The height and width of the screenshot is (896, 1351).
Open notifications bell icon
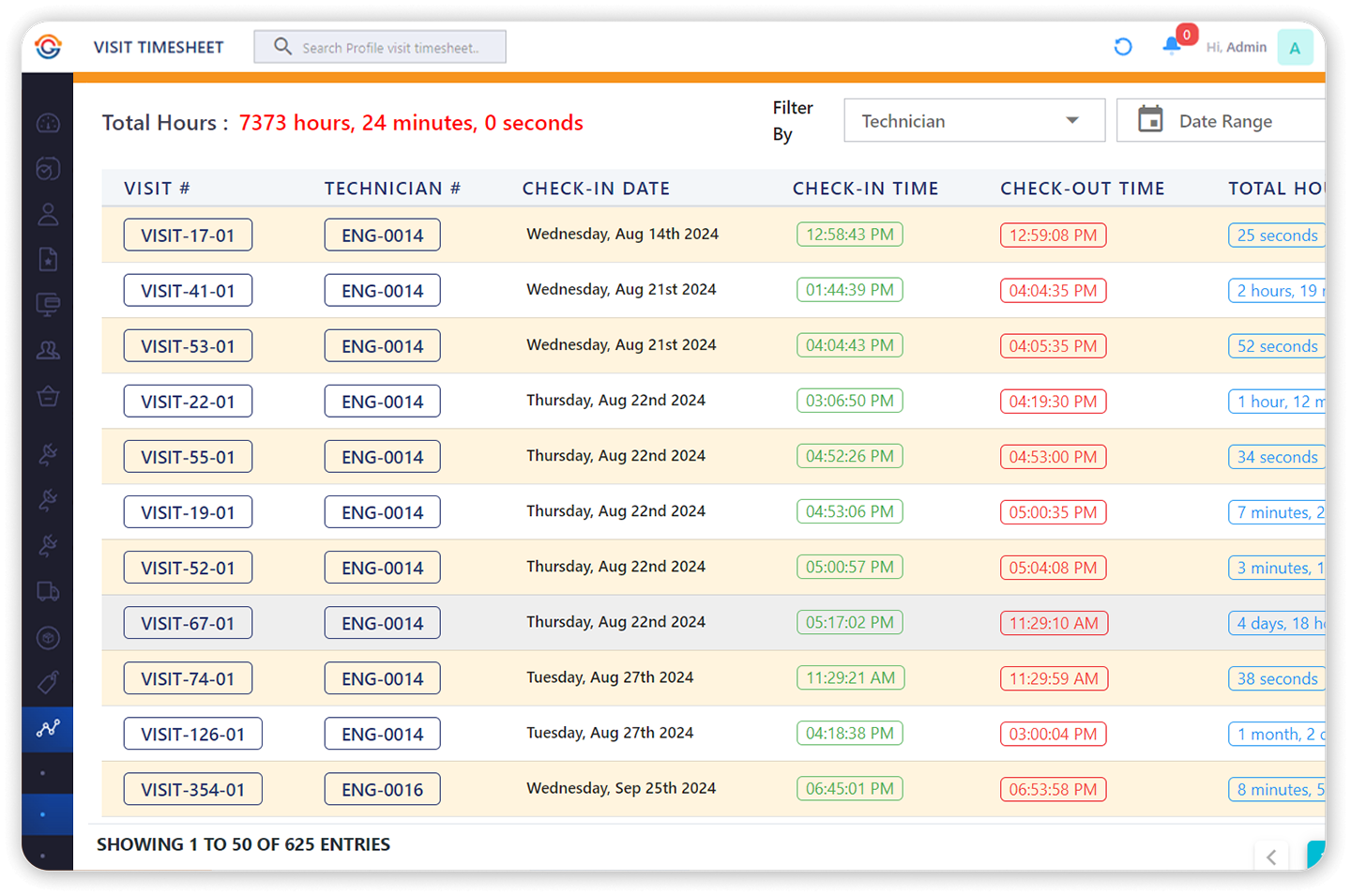(x=1172, y=45)
